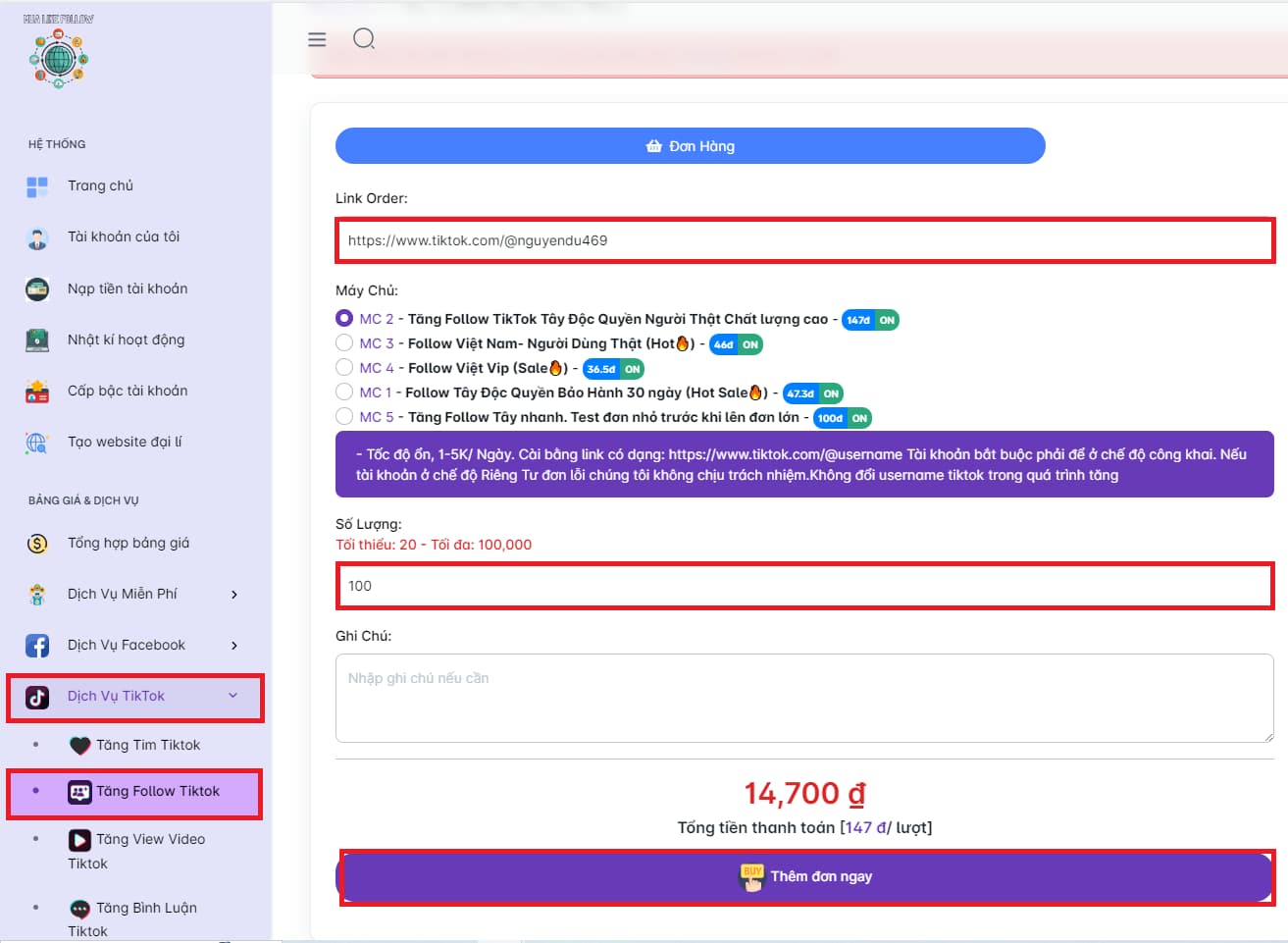This screenshot has height=943, width=1288.
Task: Click the TikTok logo icon
Action: click(37, 697)
